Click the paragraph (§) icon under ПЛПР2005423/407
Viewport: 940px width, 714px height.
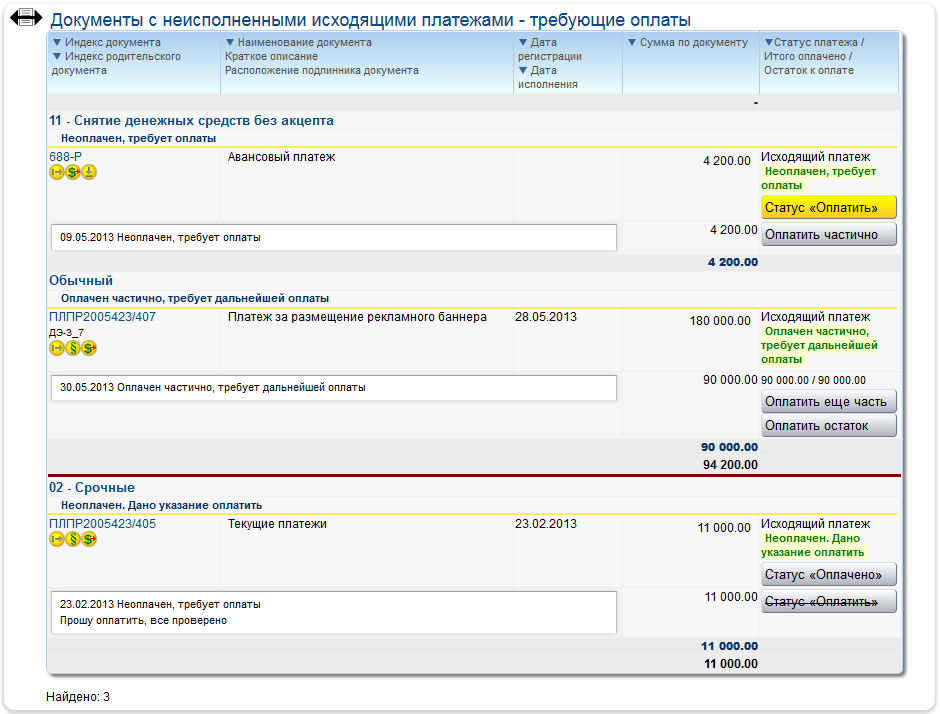coord(73,348)
